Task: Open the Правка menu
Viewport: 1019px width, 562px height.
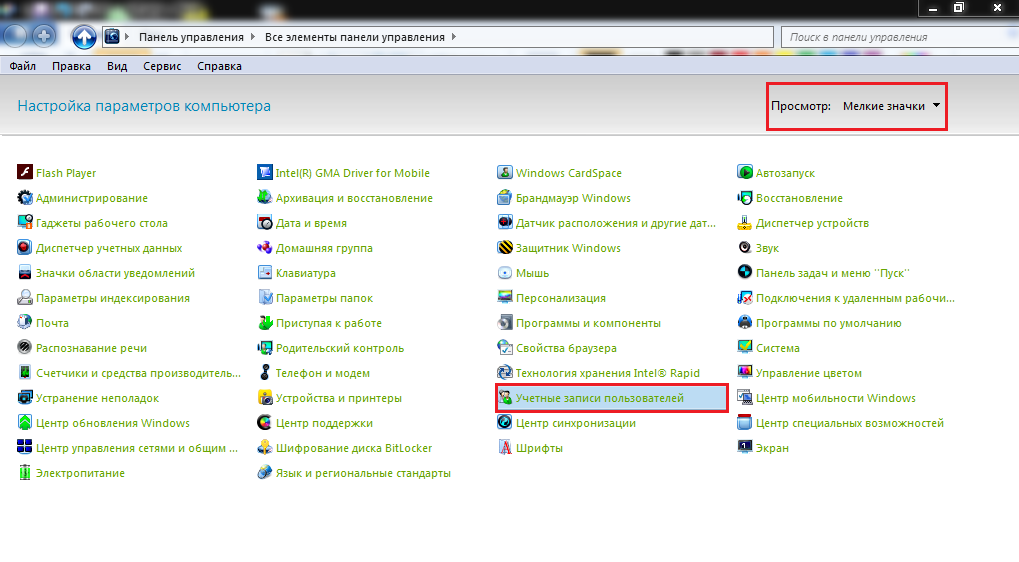Action: click(x=71, y=66)
